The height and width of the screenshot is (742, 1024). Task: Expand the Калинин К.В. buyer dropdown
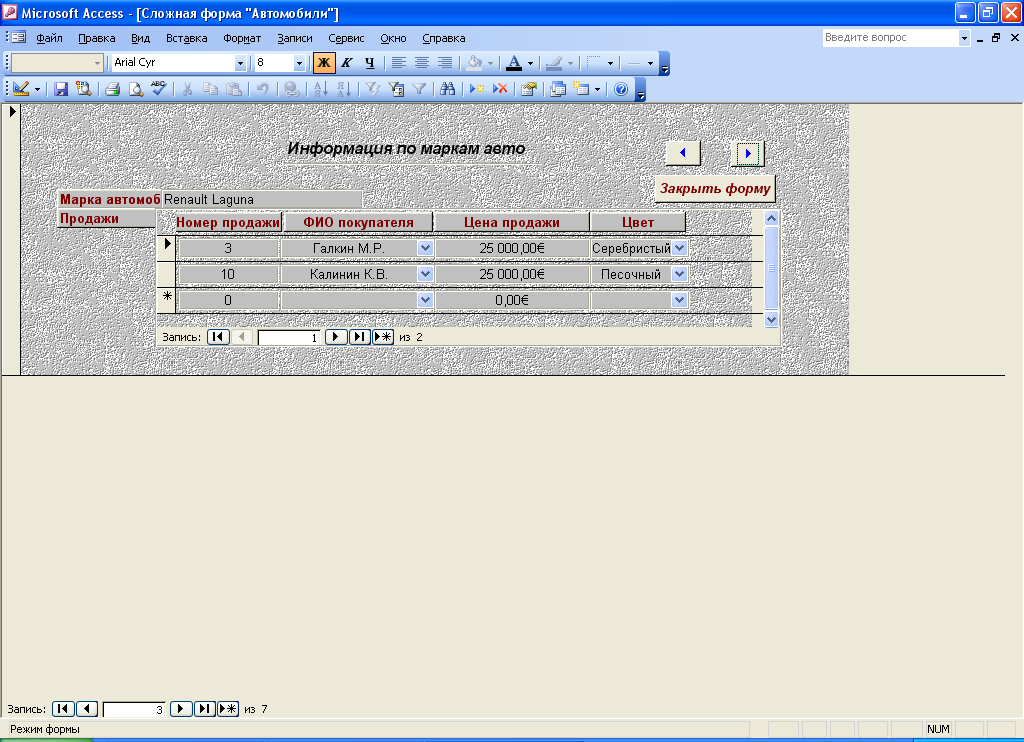(425, 274)
